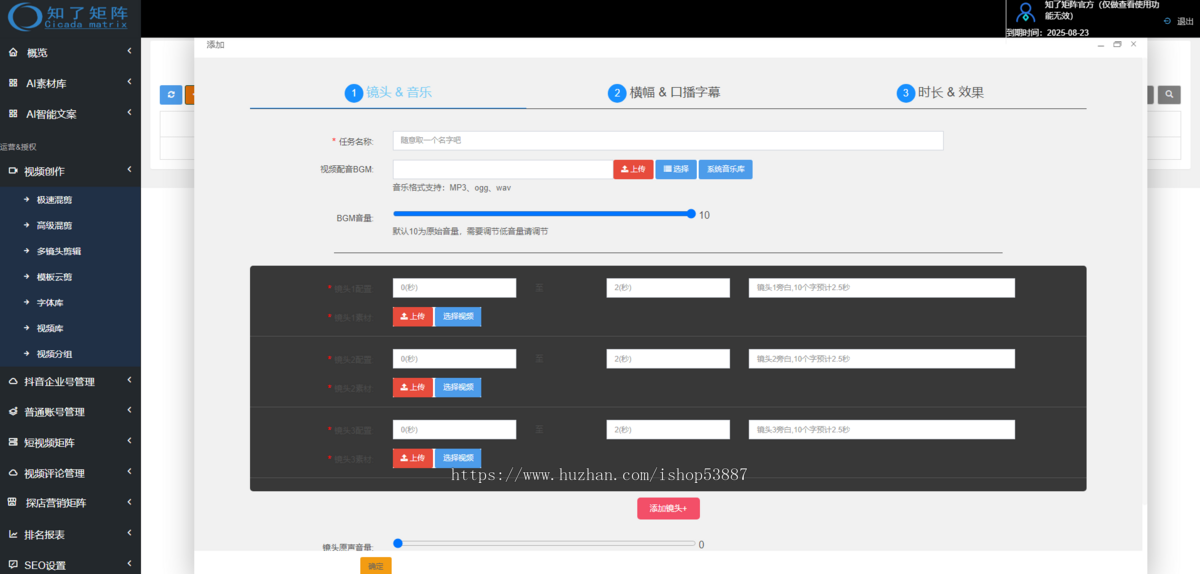
Task: Click the 视频配音BGM text field
Action: click(x=503, y=169)
